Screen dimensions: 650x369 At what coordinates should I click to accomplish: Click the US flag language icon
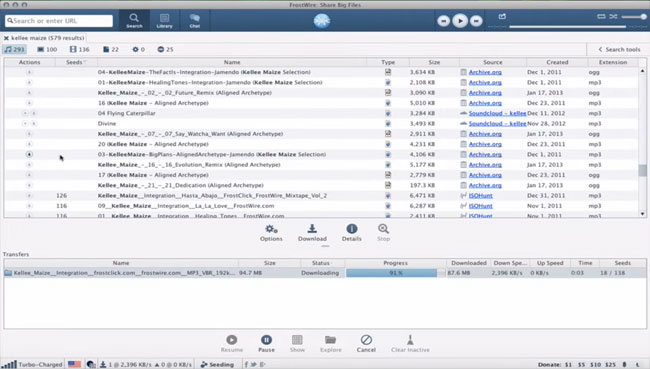tap(75, 364)
